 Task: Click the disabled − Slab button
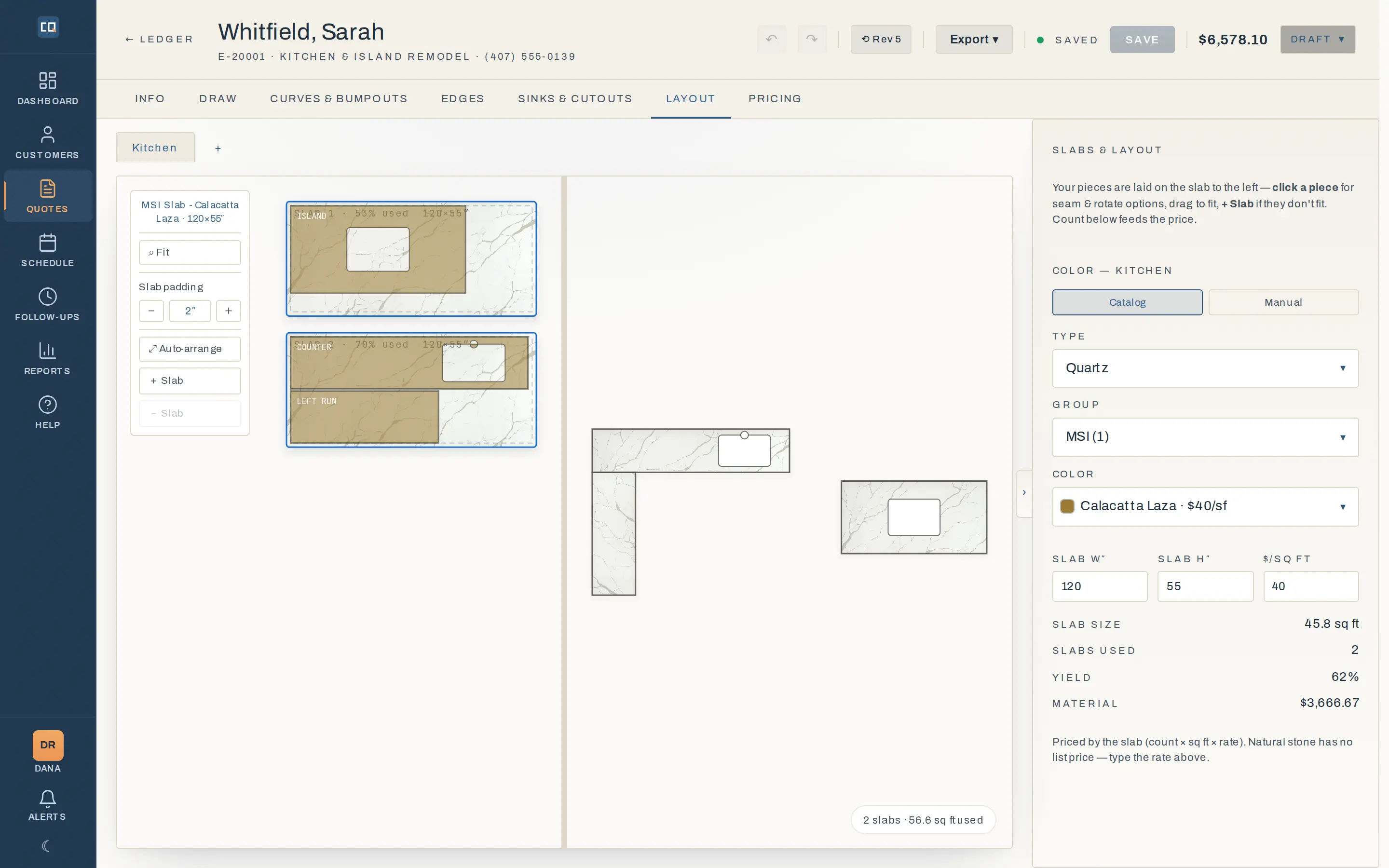pyautogui.click(x=190, y=413)
